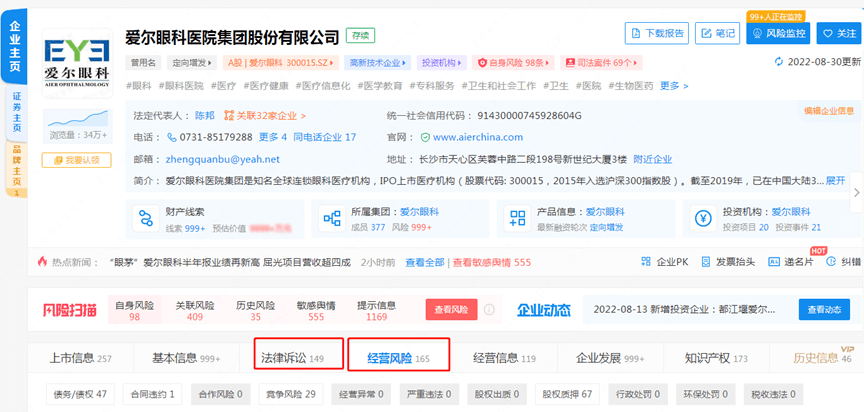Expand the 高新技术企业 tag
864x412 pixels.
[x=378, y=63]
